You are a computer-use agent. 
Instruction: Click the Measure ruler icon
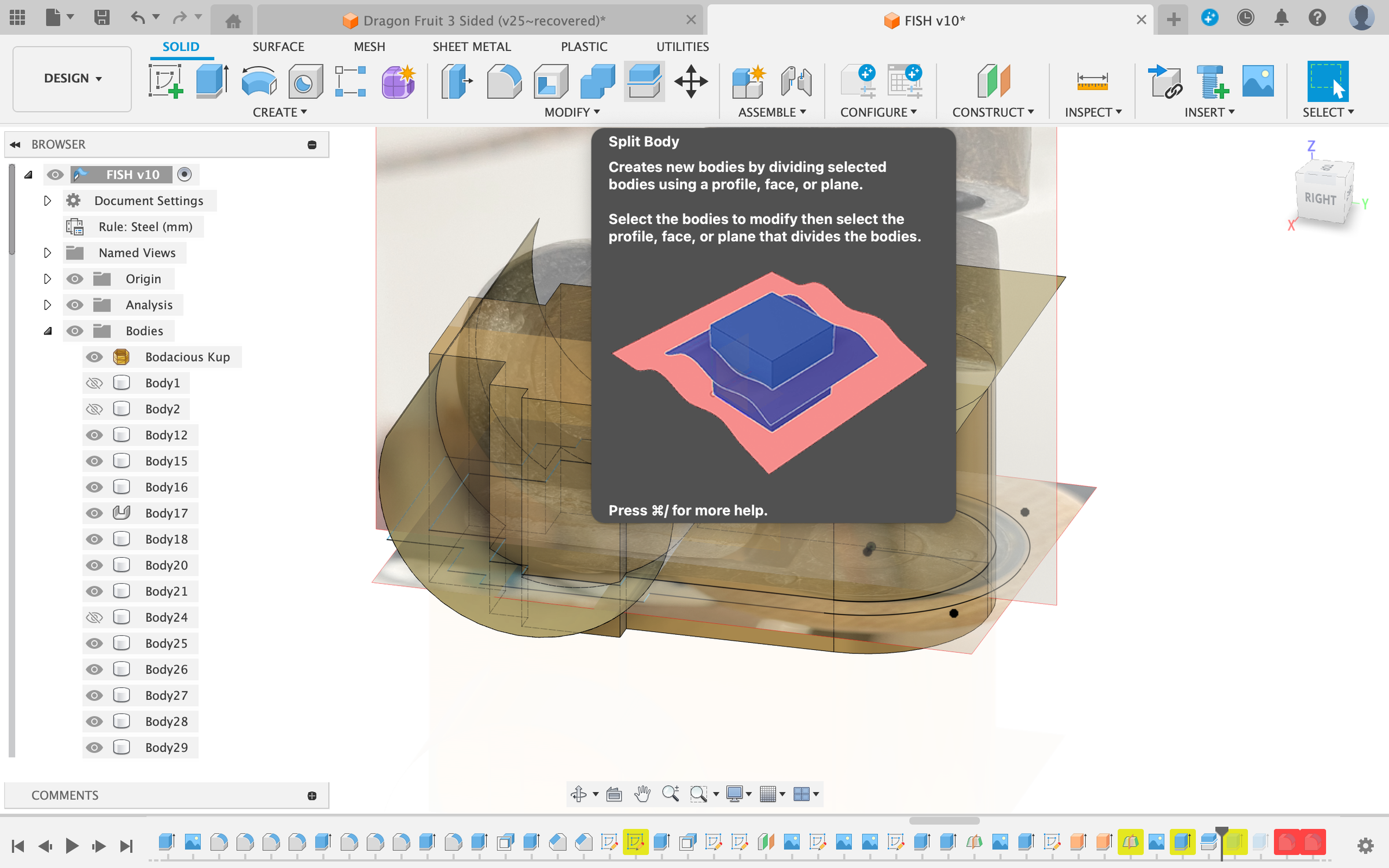click(x=1092, y=81)
